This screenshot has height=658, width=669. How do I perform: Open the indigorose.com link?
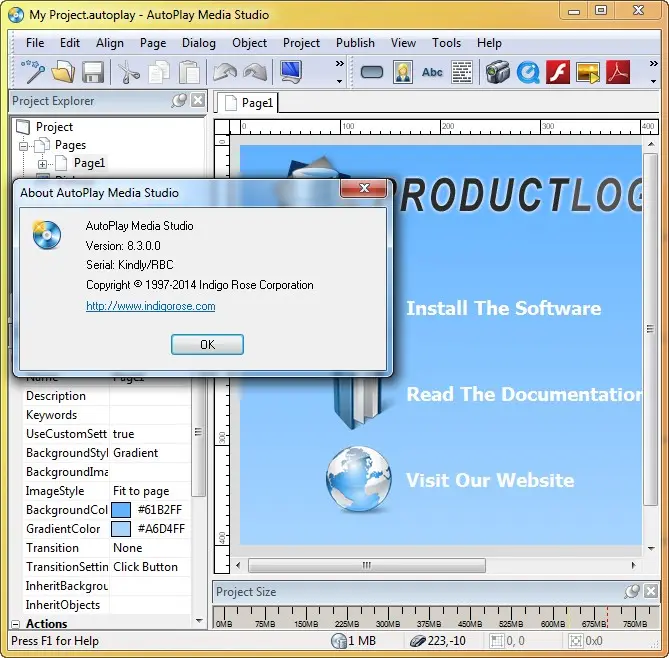click(x=151, y=306)
